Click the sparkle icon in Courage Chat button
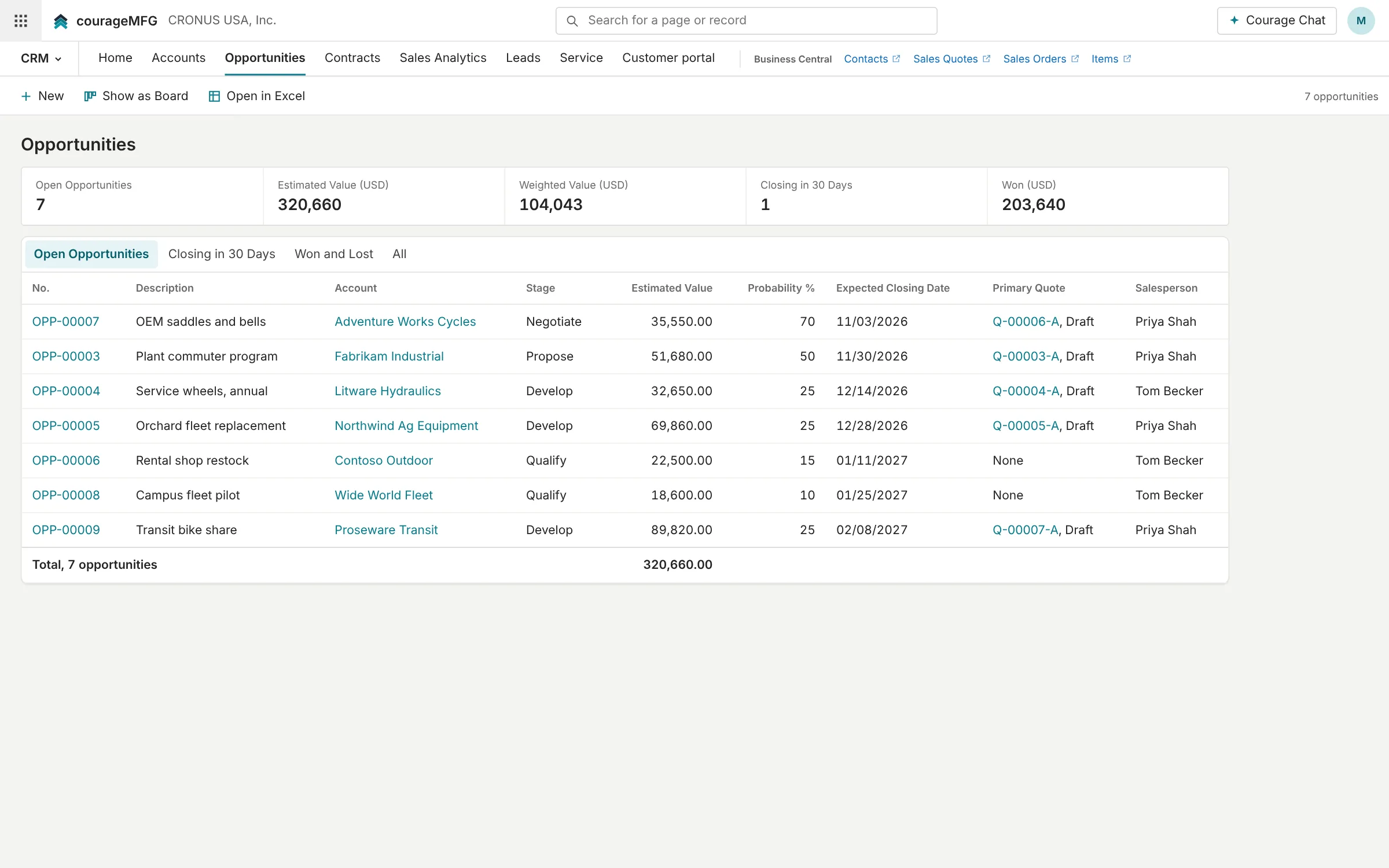The height and width of the screenshot is (868, 1389). [1234, 20]
